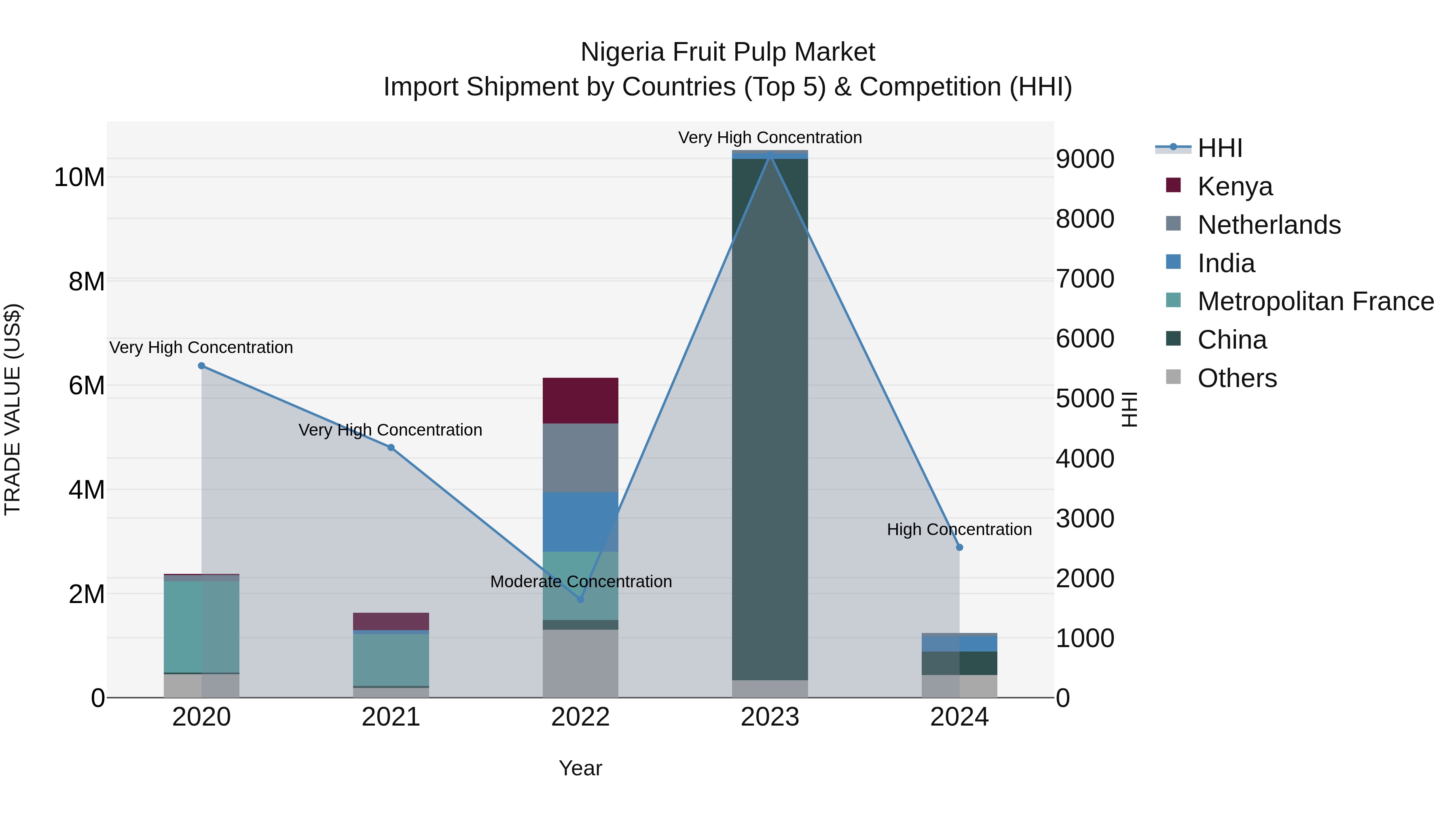
Task: Click the 'Very High Concentration' annotation above 2021
Action: (x=391, y=430)
